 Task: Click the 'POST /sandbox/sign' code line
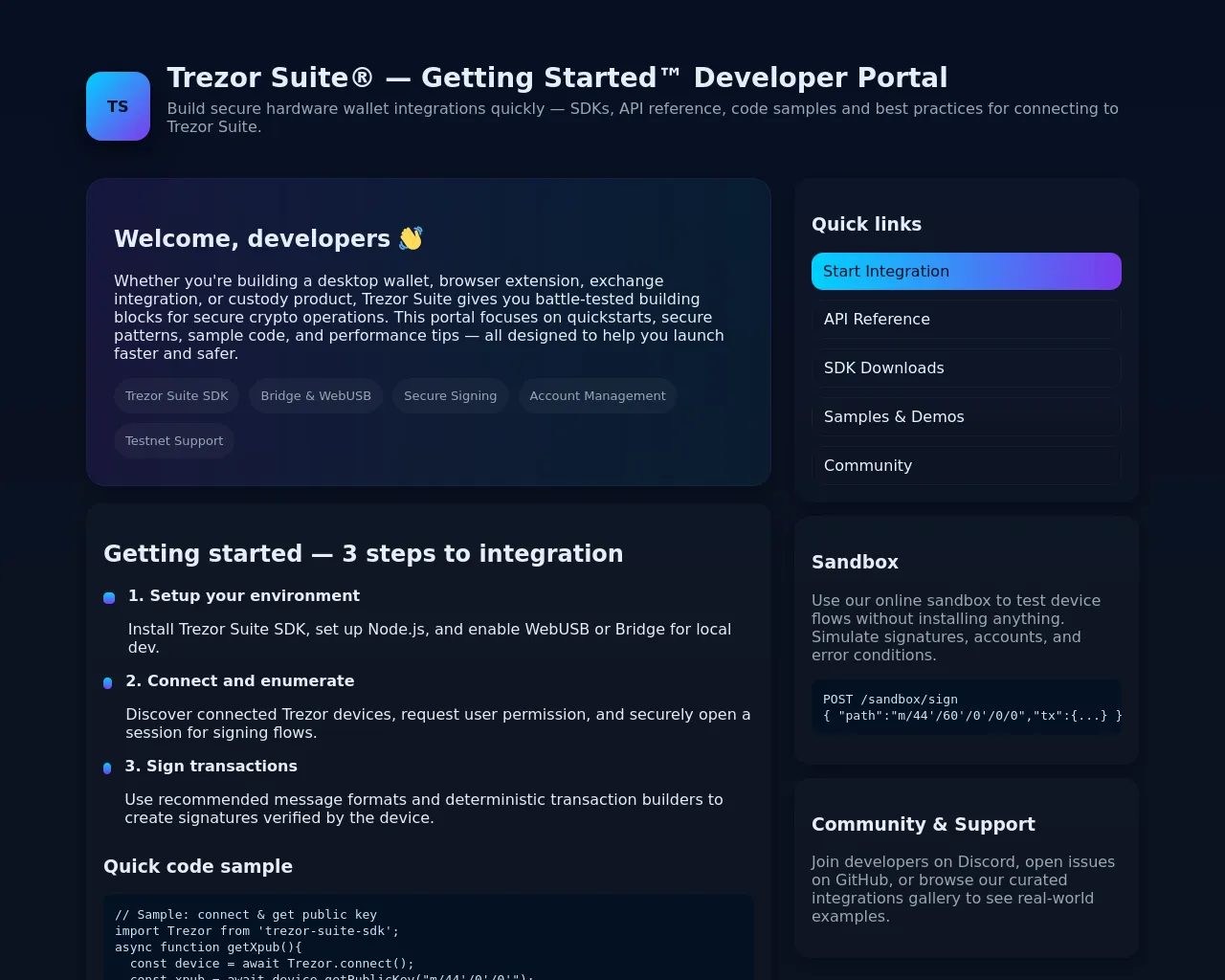pos(890,700)
